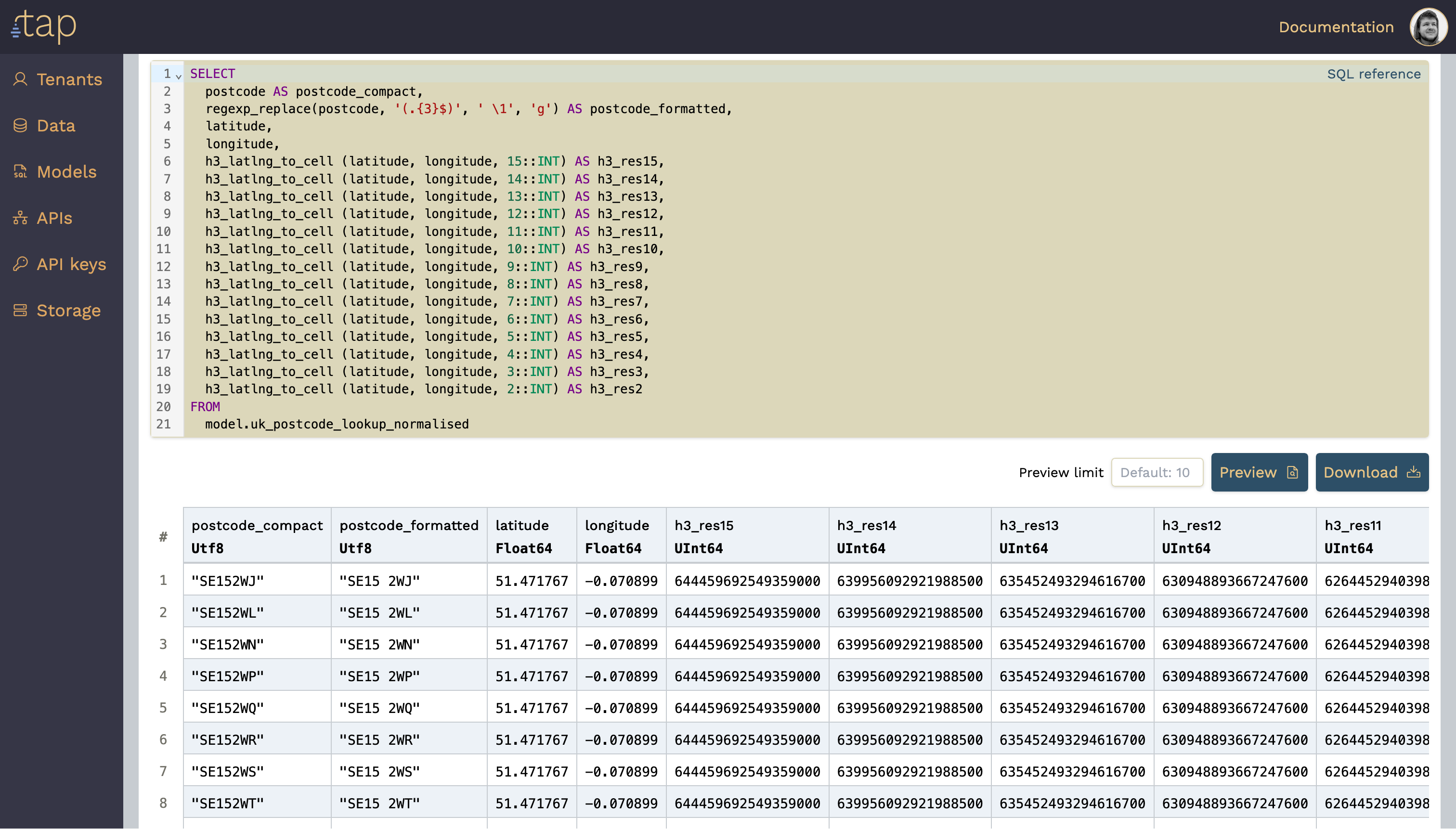Click the Models SQL file icon
The height and width of the screenshot is (829, 1456).
coord(21,171)
